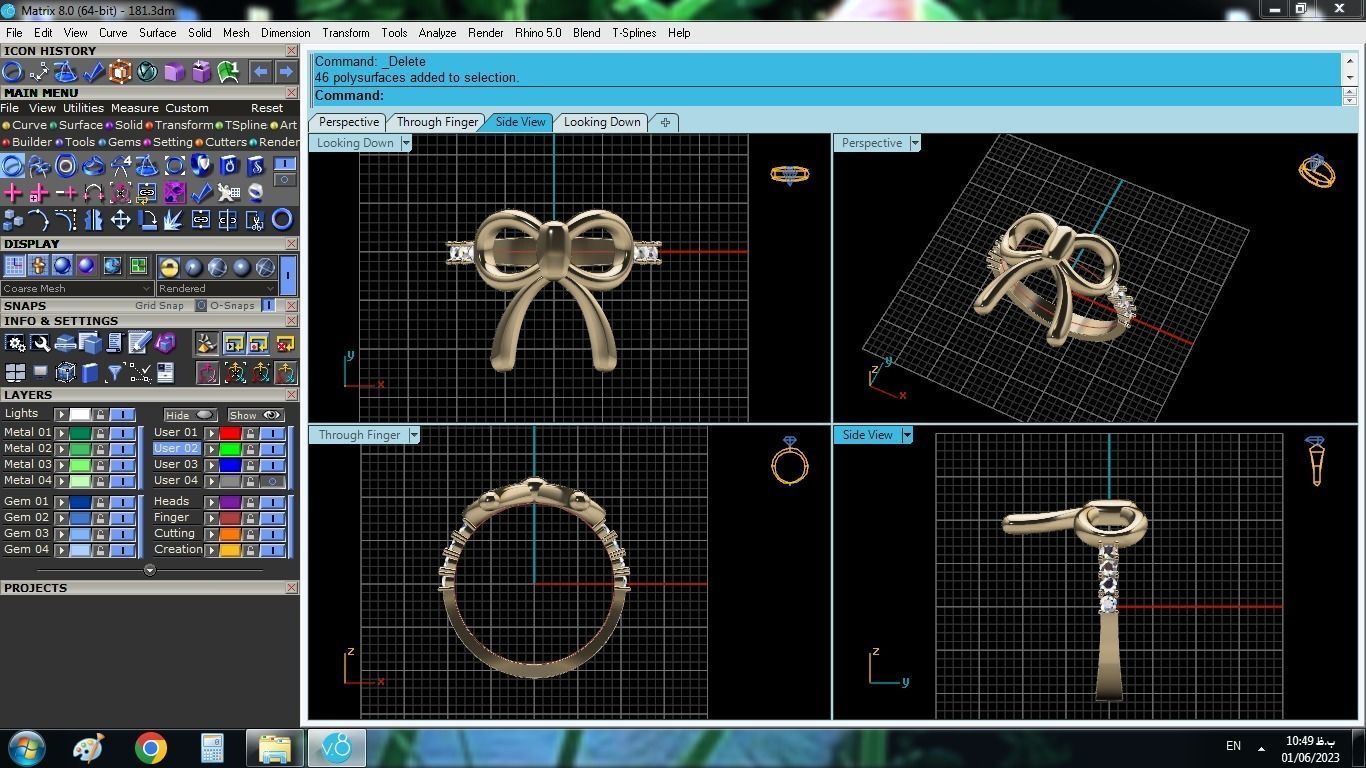Image resolution: width=1366 pixels, height=768 pixels.
Task: Switch to Looking Down viewport tab
Action: click(602, 122)
